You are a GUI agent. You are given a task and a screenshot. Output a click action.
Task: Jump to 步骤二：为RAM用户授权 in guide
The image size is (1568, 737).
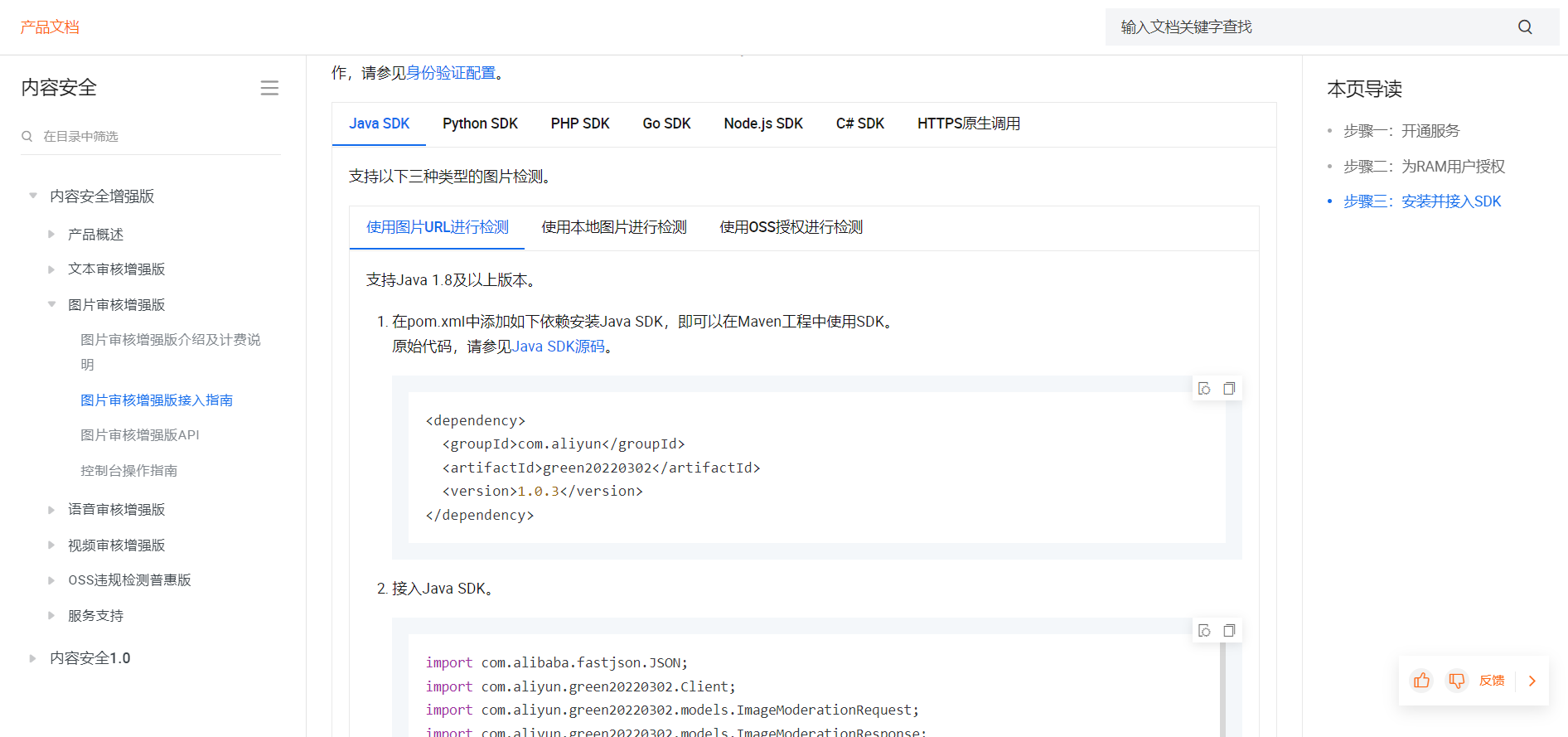[x=1424, y=167]
